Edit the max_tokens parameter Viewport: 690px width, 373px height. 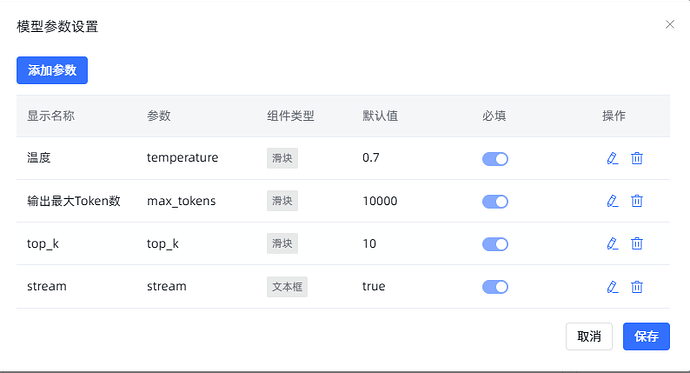pos(612,201)
